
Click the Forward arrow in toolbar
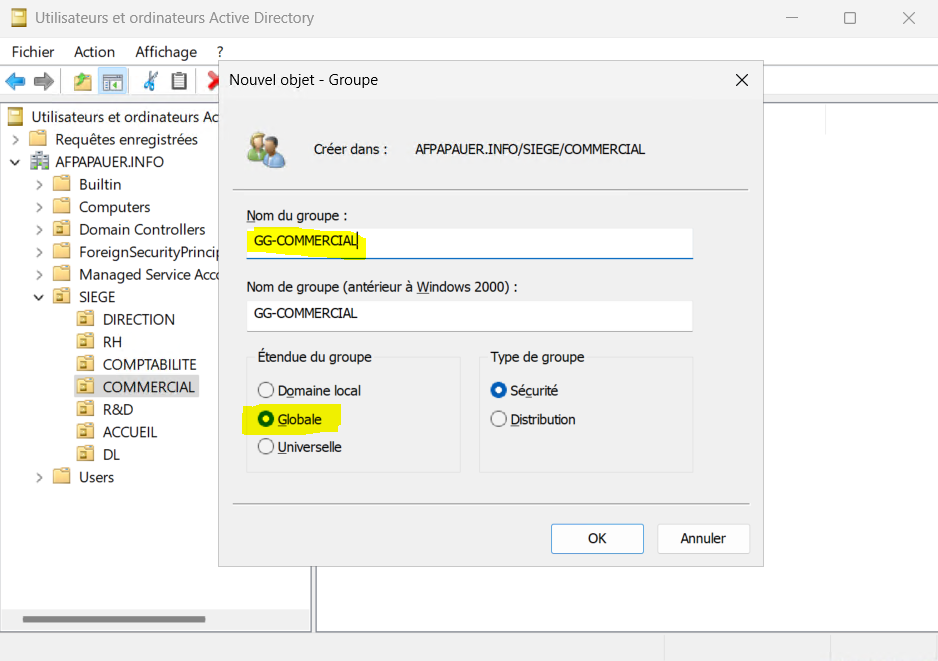tap(44, 81)
